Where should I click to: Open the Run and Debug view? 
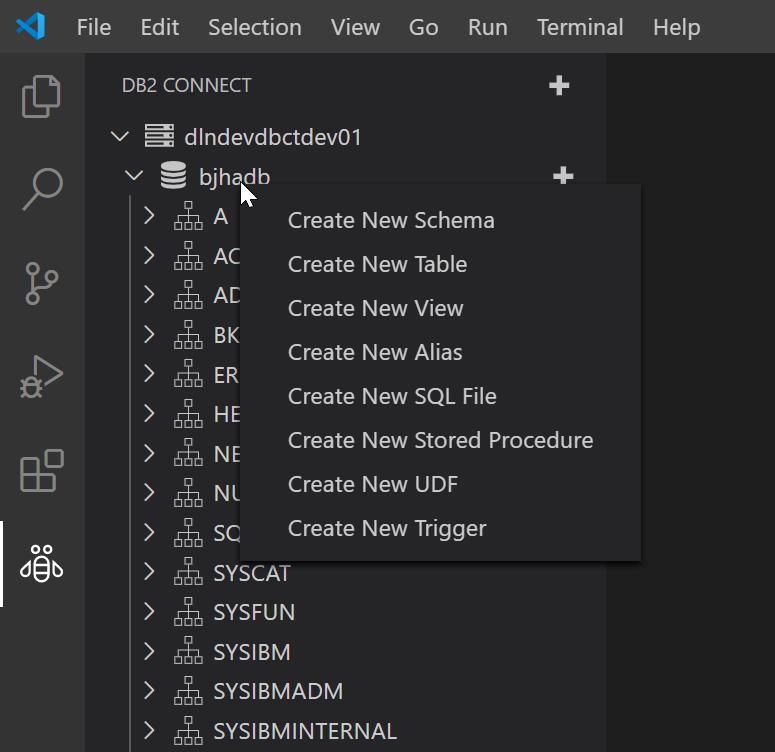click(41, 377)
